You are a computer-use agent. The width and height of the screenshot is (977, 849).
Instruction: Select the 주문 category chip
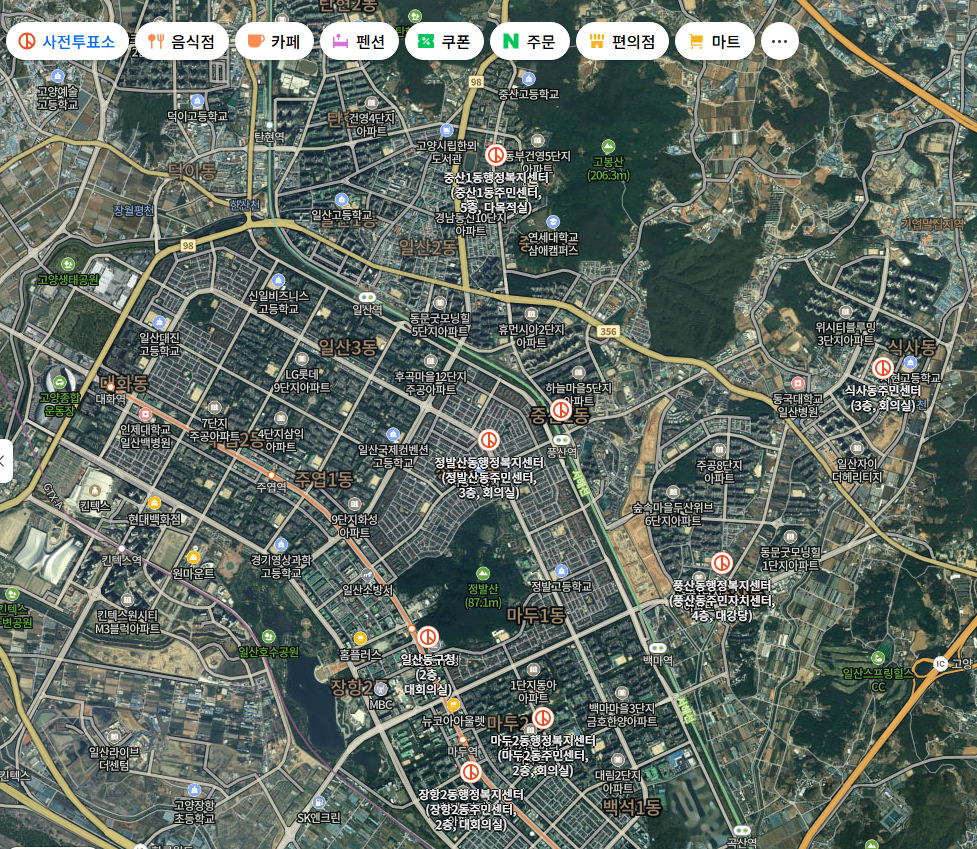tap(530, 42)
